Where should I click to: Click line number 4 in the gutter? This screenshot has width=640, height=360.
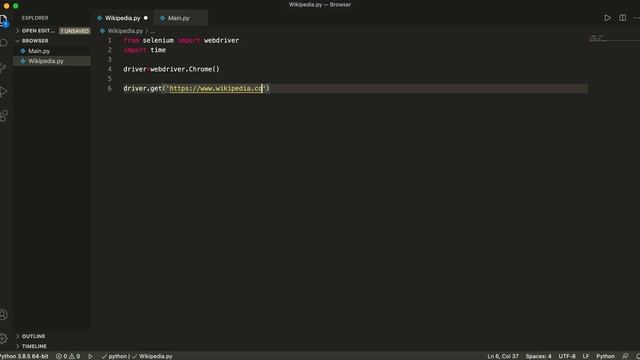109,69
